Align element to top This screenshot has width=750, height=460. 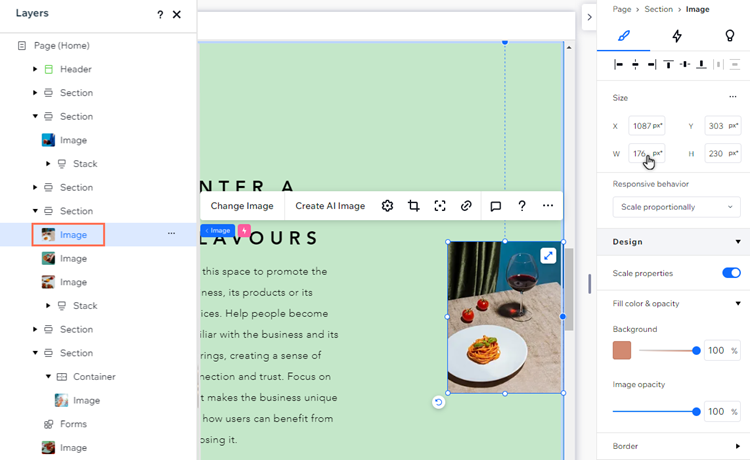pos(668,64)
